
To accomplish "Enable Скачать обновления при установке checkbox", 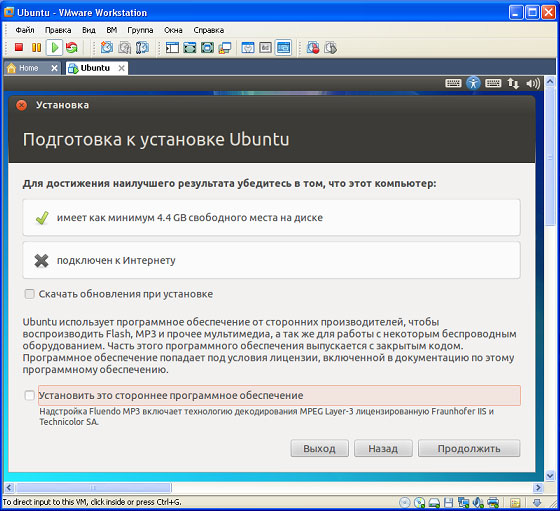I will tap(29, 294).
